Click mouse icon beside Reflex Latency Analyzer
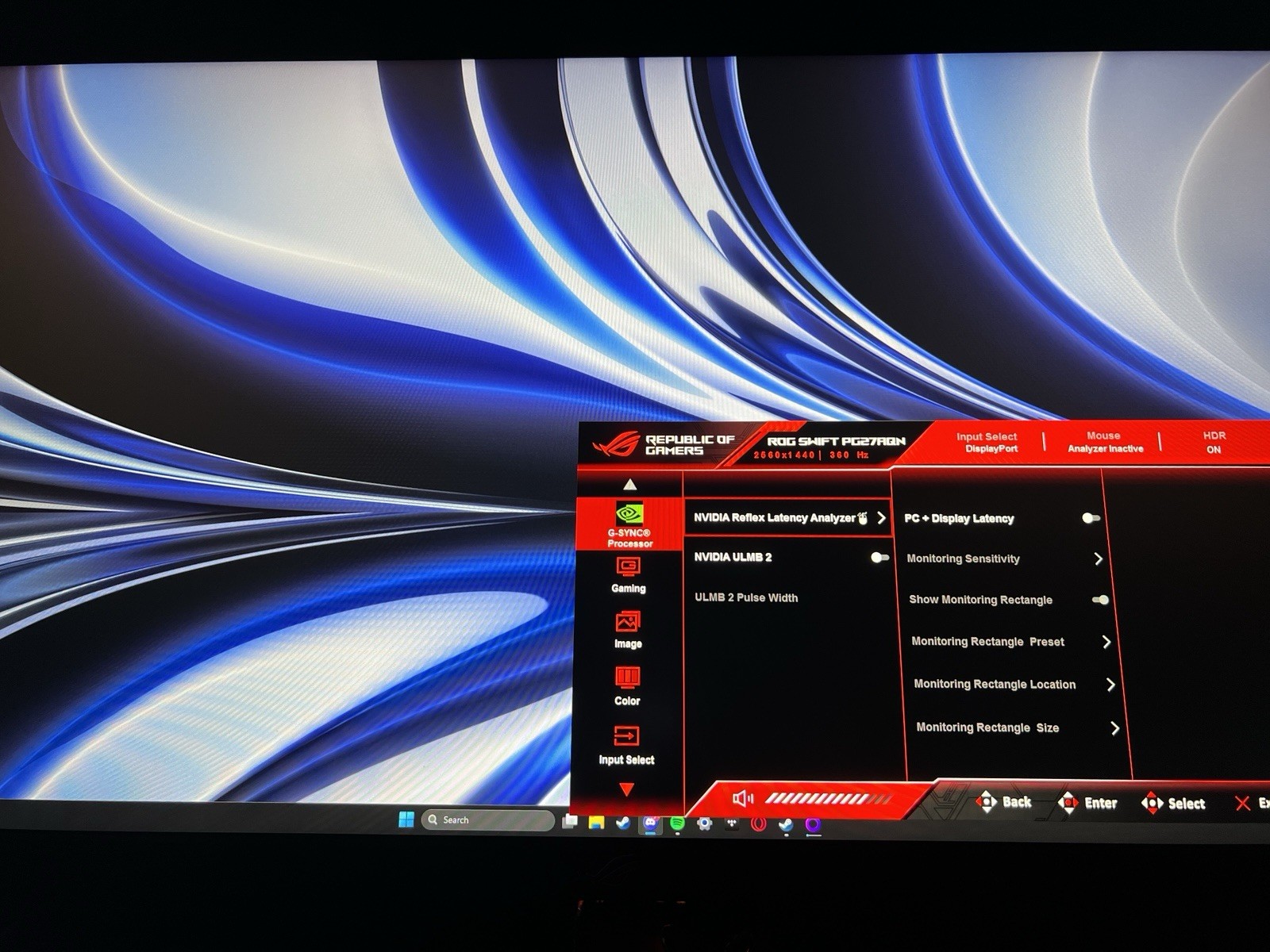Screen dimensions: 1270x952 863,517
